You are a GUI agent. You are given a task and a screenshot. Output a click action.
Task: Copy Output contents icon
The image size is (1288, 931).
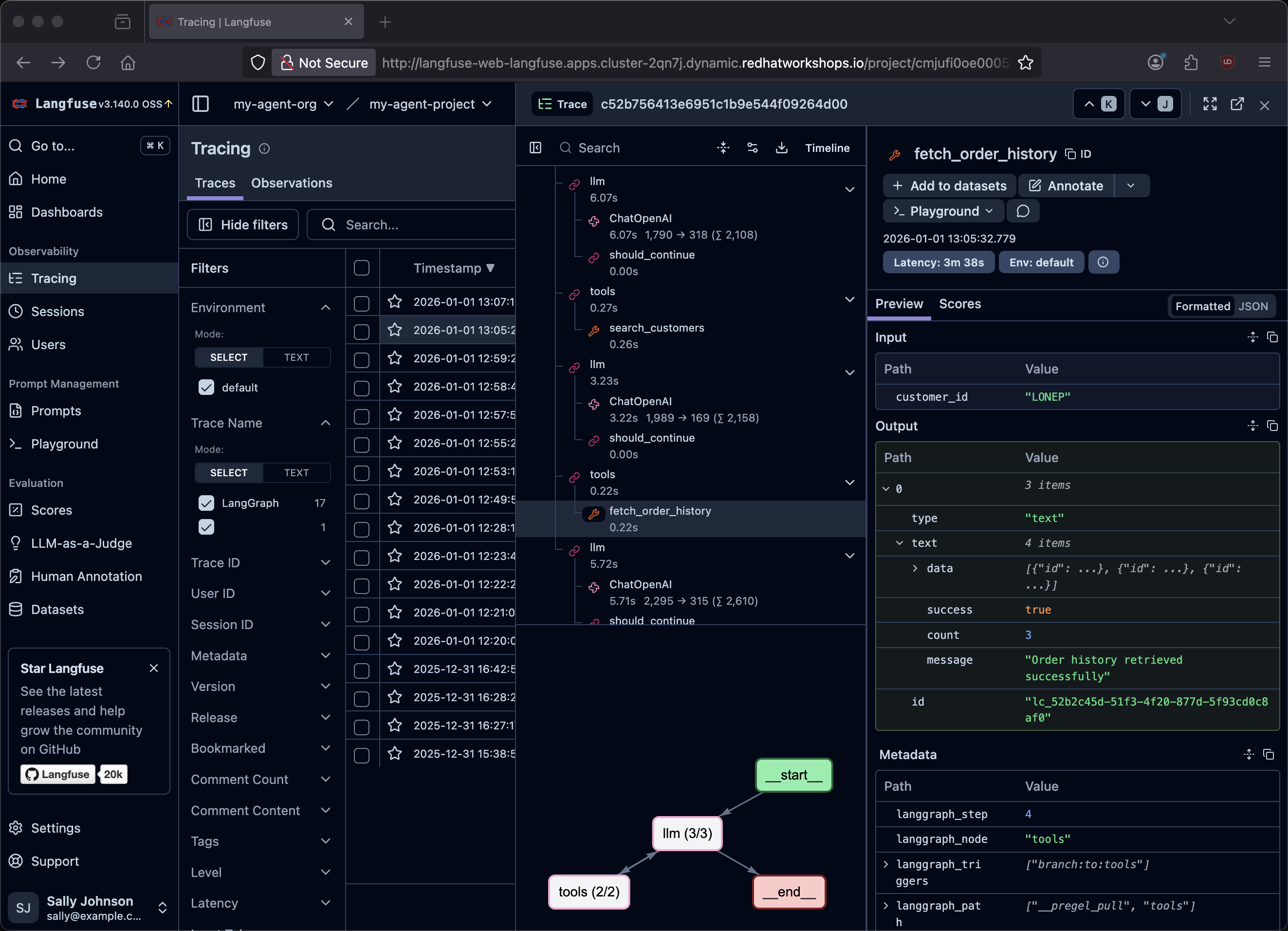pyautogui.click(x=1272, y=426)
